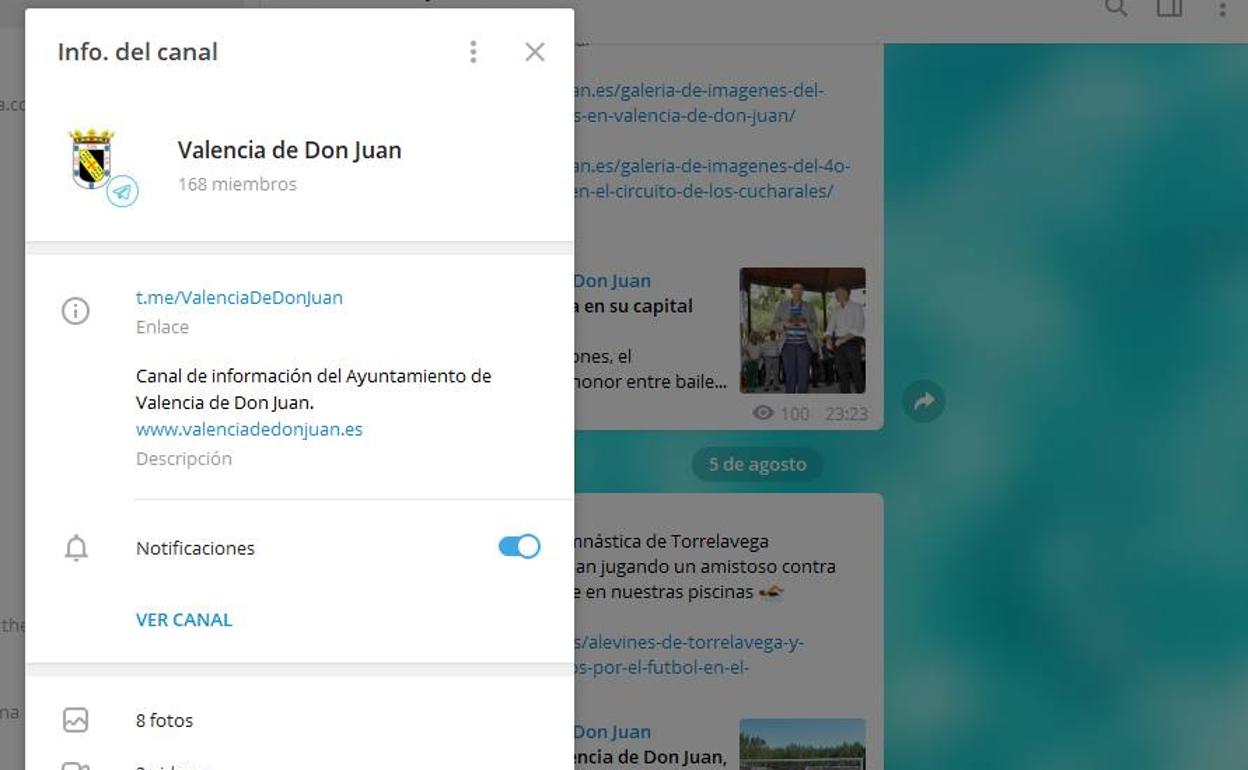This screenshot has width=1248, height=770.
Task: Toggle the side panel icon in chat header
Action: point(1169,9)
